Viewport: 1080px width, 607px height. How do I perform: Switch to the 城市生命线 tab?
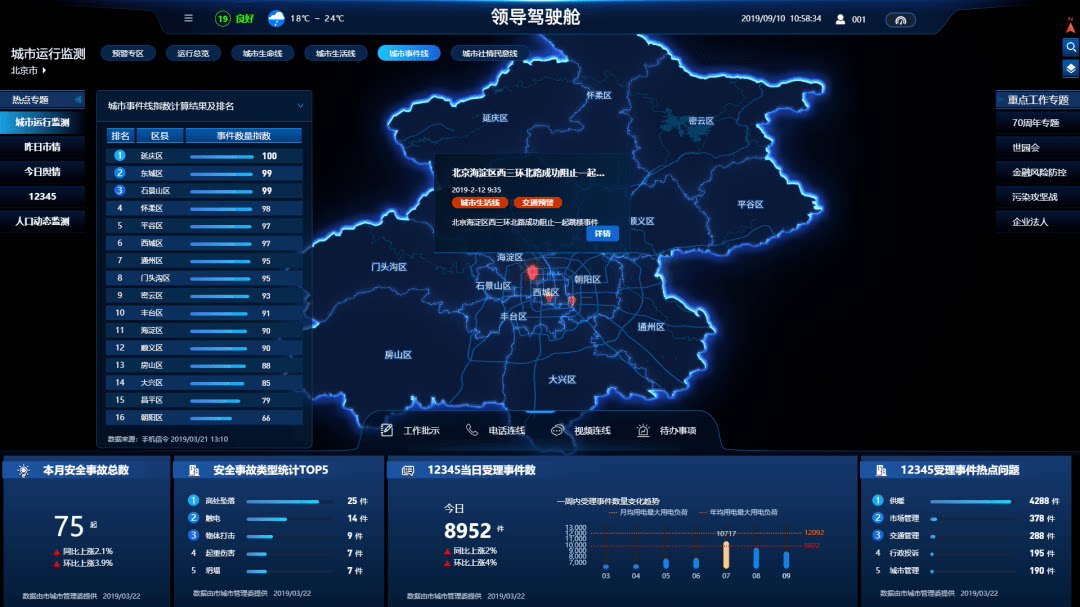(262, 53)
